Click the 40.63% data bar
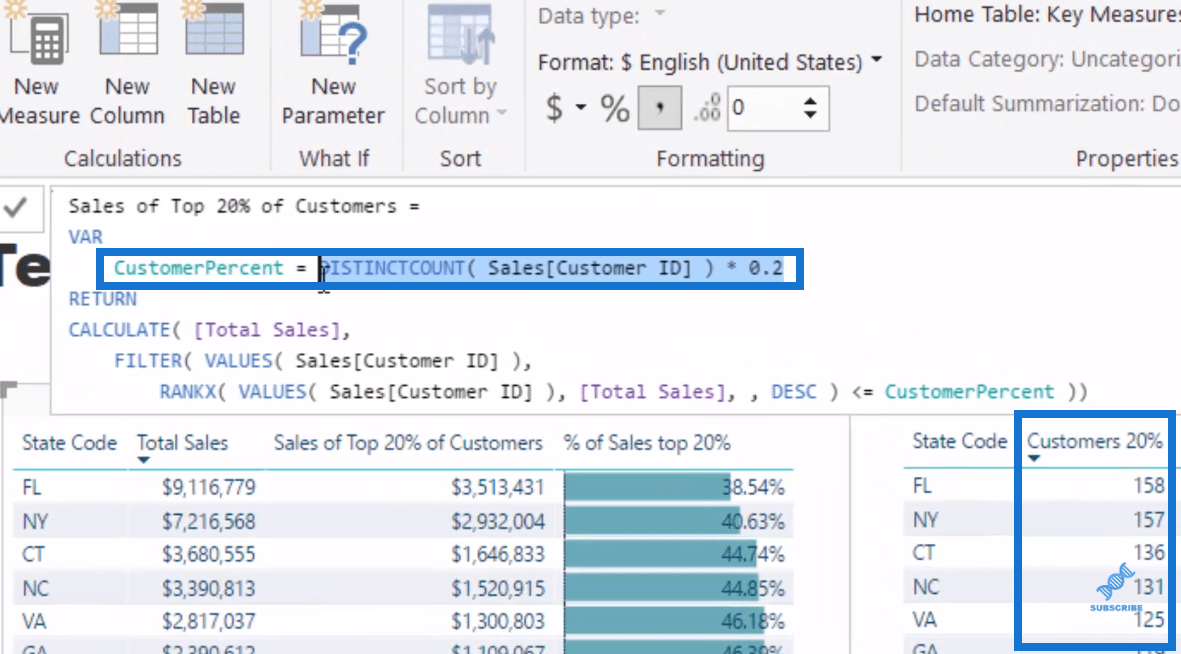1181x654 pixels. pos(652,521)
